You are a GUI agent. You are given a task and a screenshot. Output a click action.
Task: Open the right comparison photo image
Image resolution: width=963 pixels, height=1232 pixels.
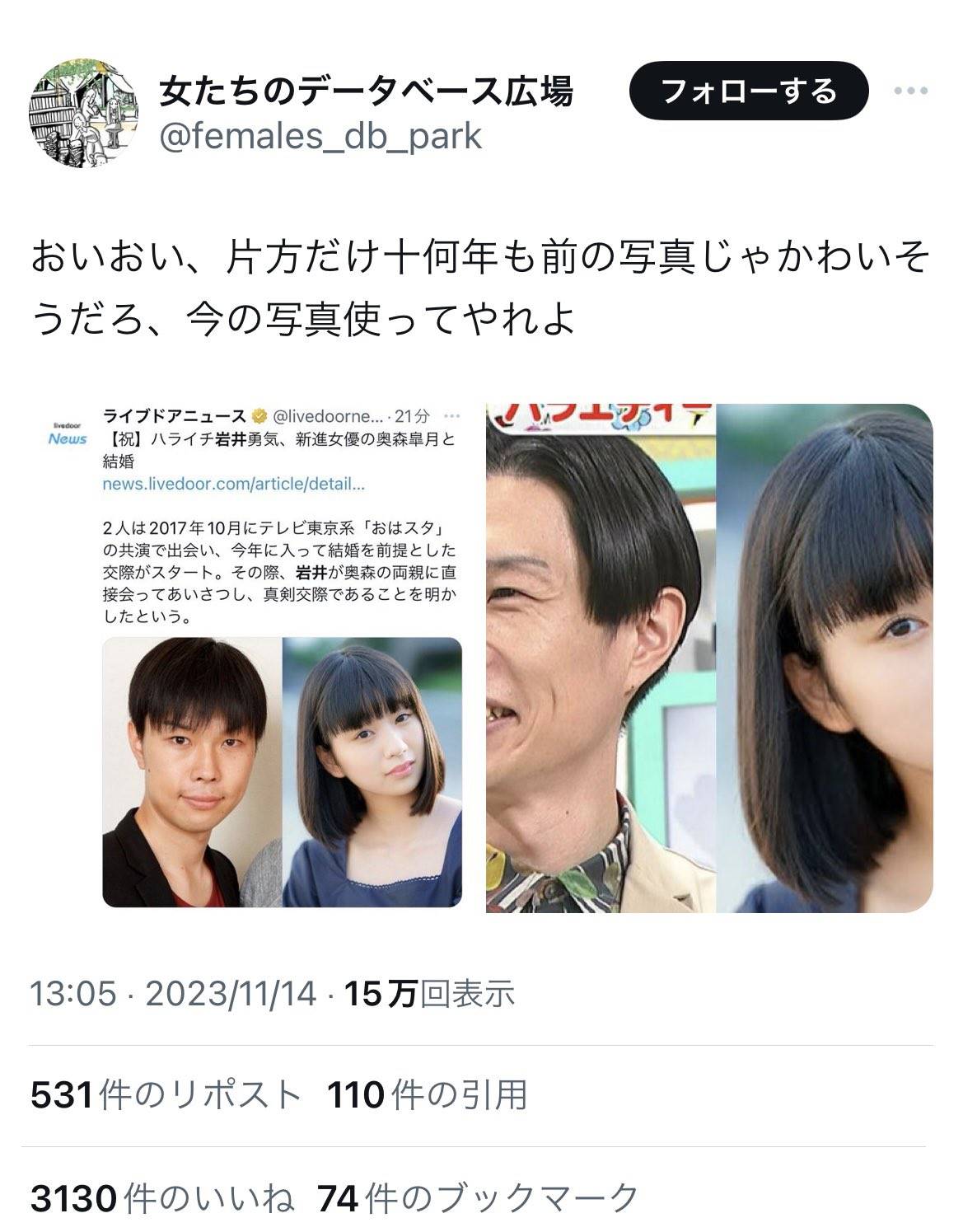709,658
